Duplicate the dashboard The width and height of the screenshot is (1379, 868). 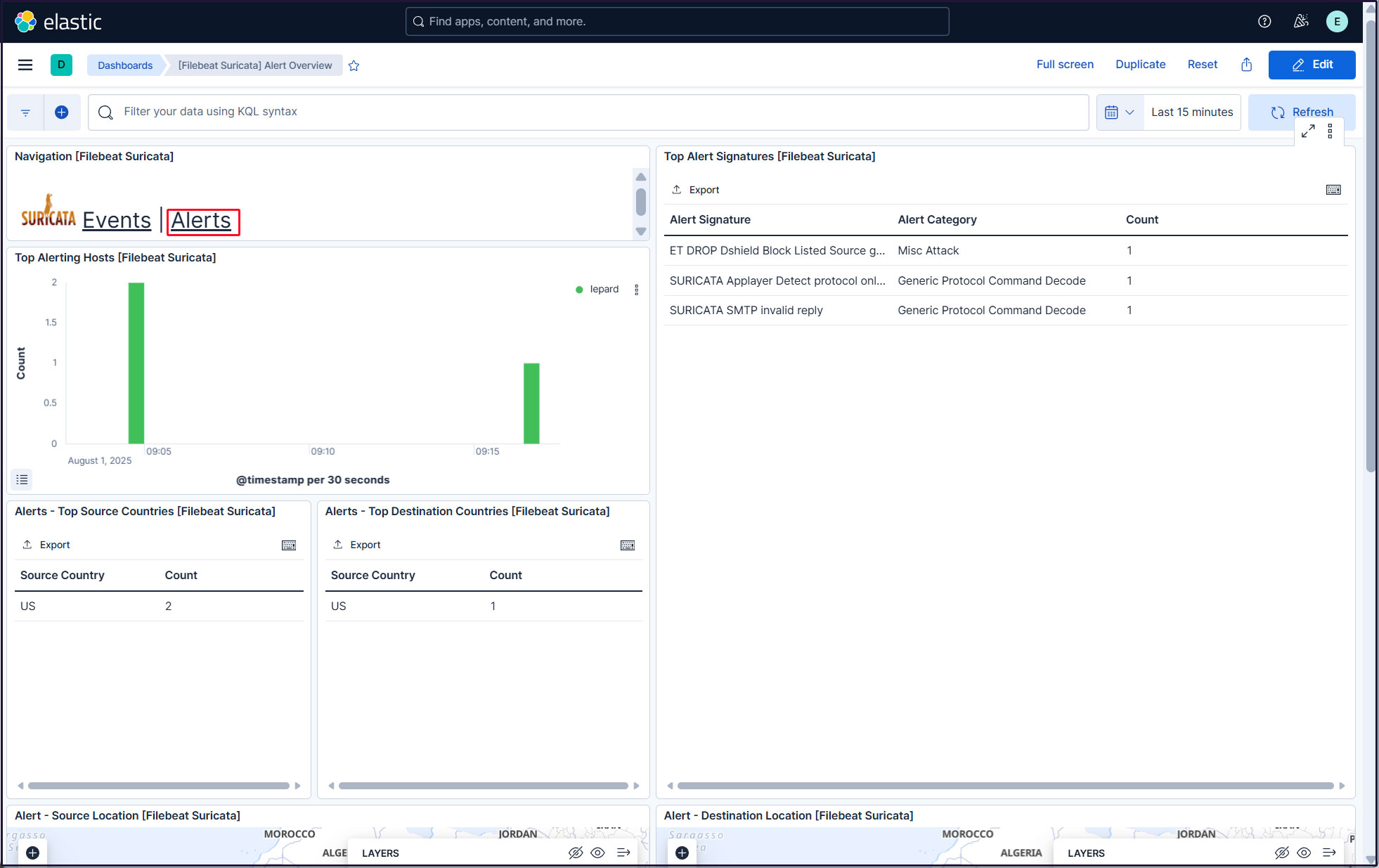coord(1140,65)
